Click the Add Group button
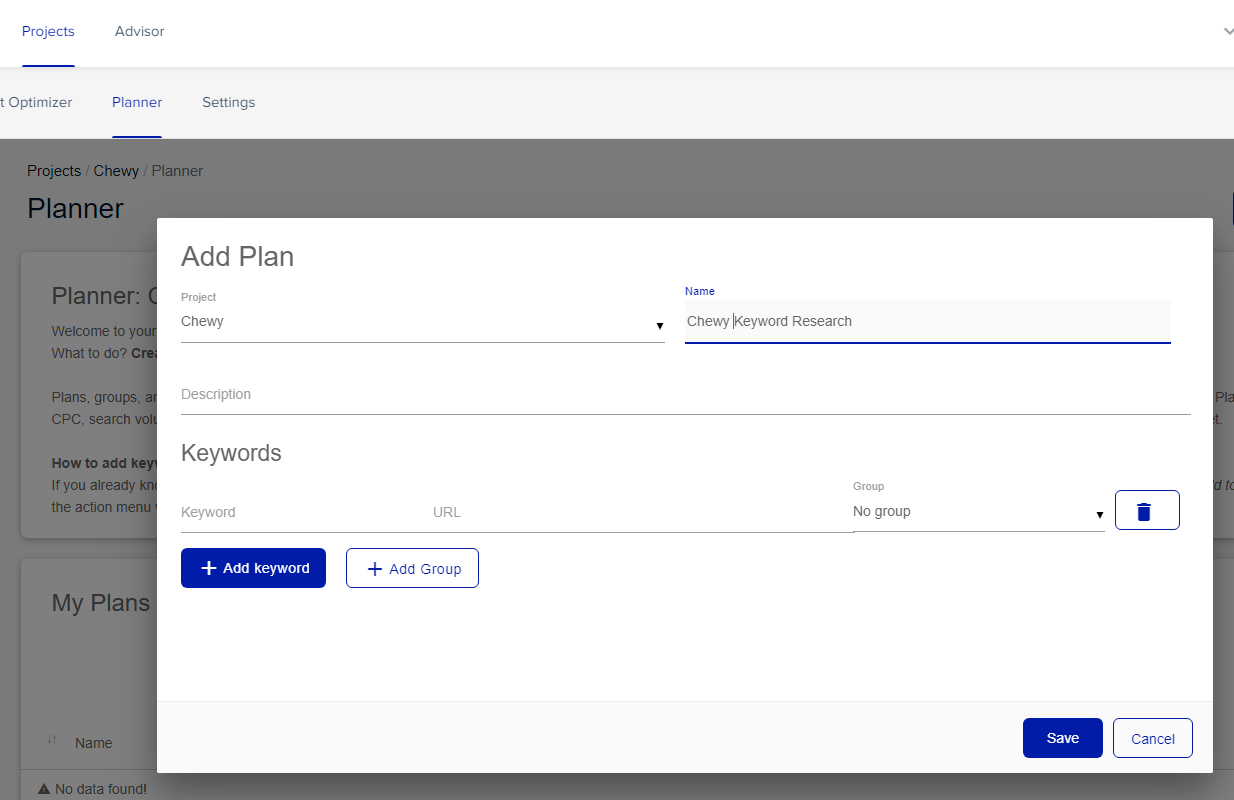The width and height of the screenshot is (1234, 800). point(412,568)
